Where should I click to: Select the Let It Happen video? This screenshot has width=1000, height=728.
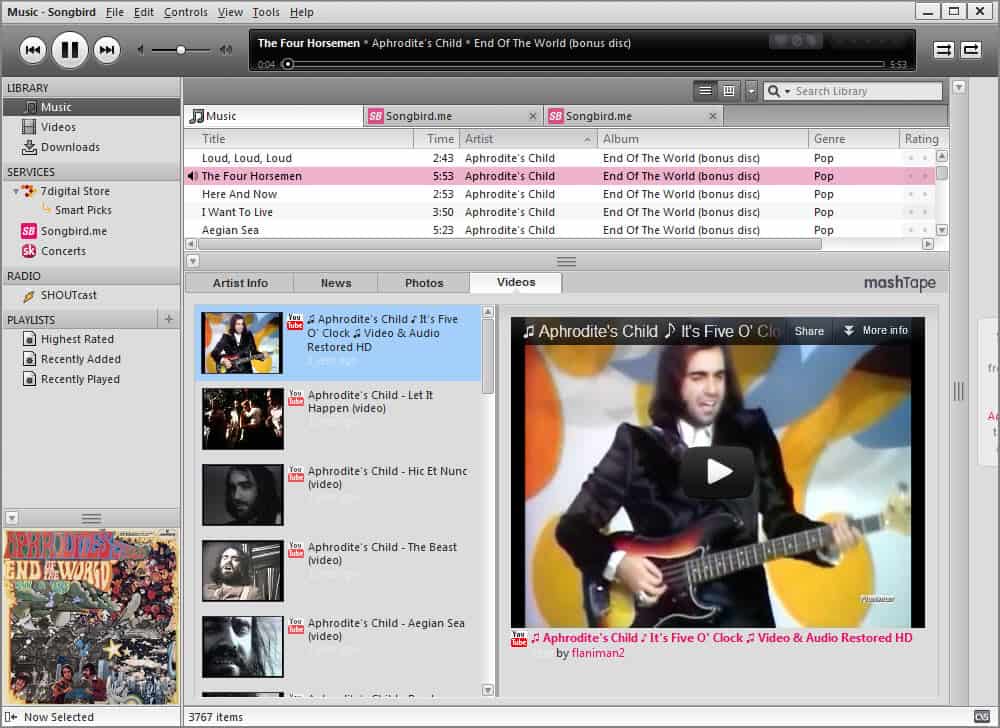pos(338,419)
